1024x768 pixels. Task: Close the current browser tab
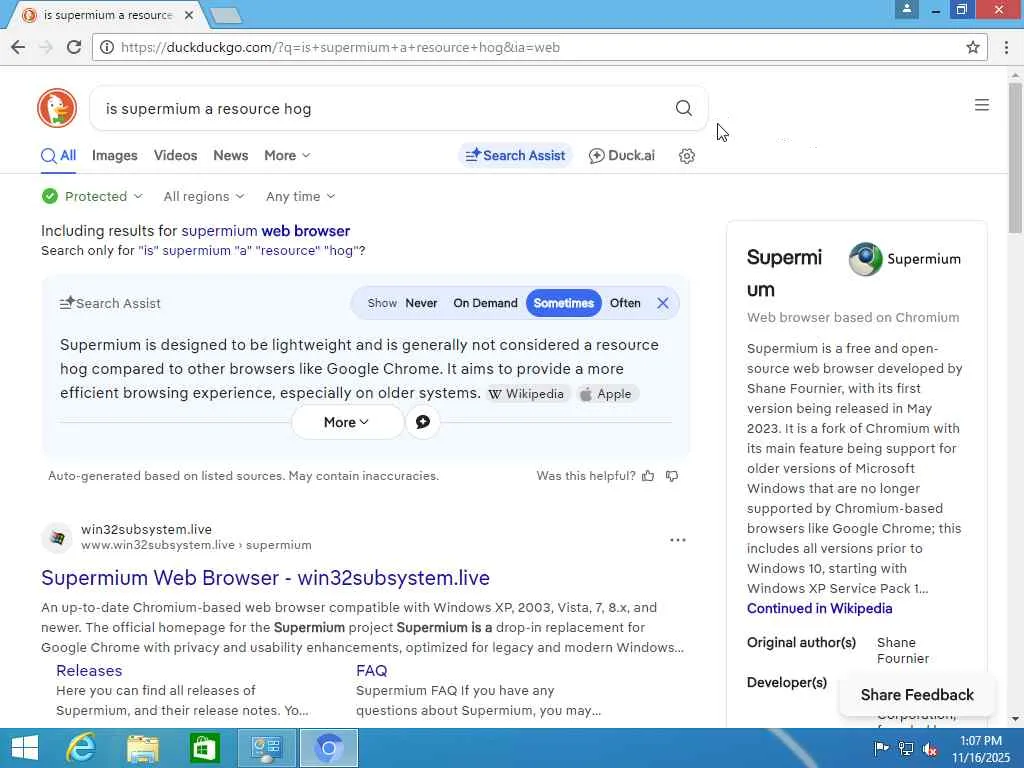click(x=189, y=15)
